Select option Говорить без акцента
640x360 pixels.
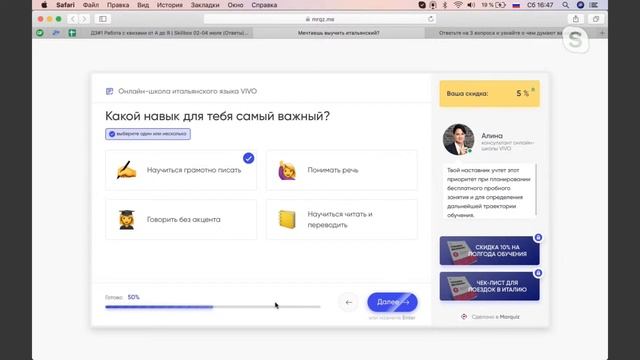point(181,219)
